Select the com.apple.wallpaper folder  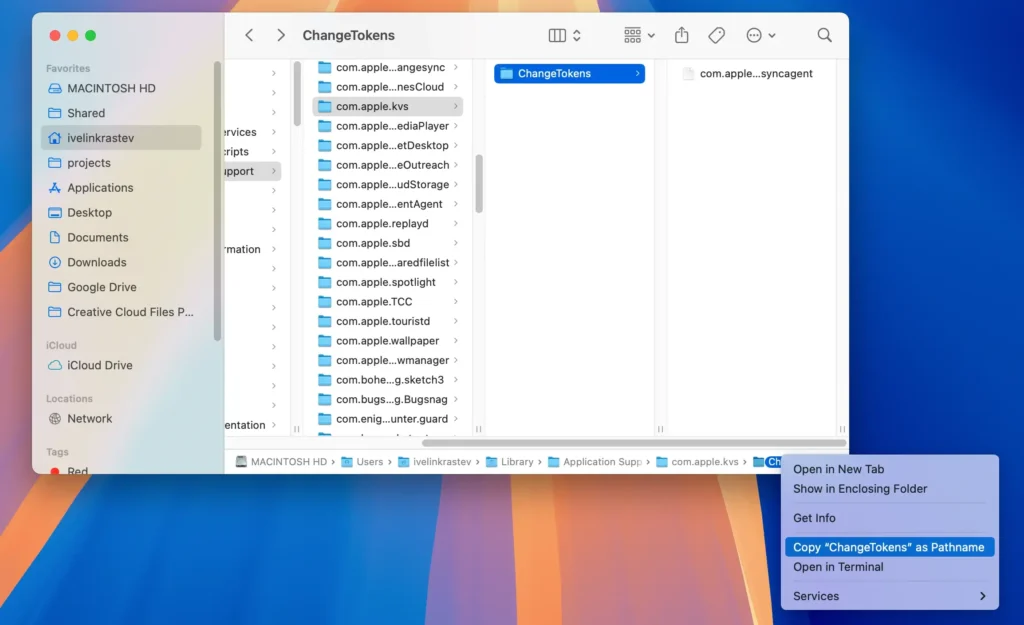pos(388,341)
